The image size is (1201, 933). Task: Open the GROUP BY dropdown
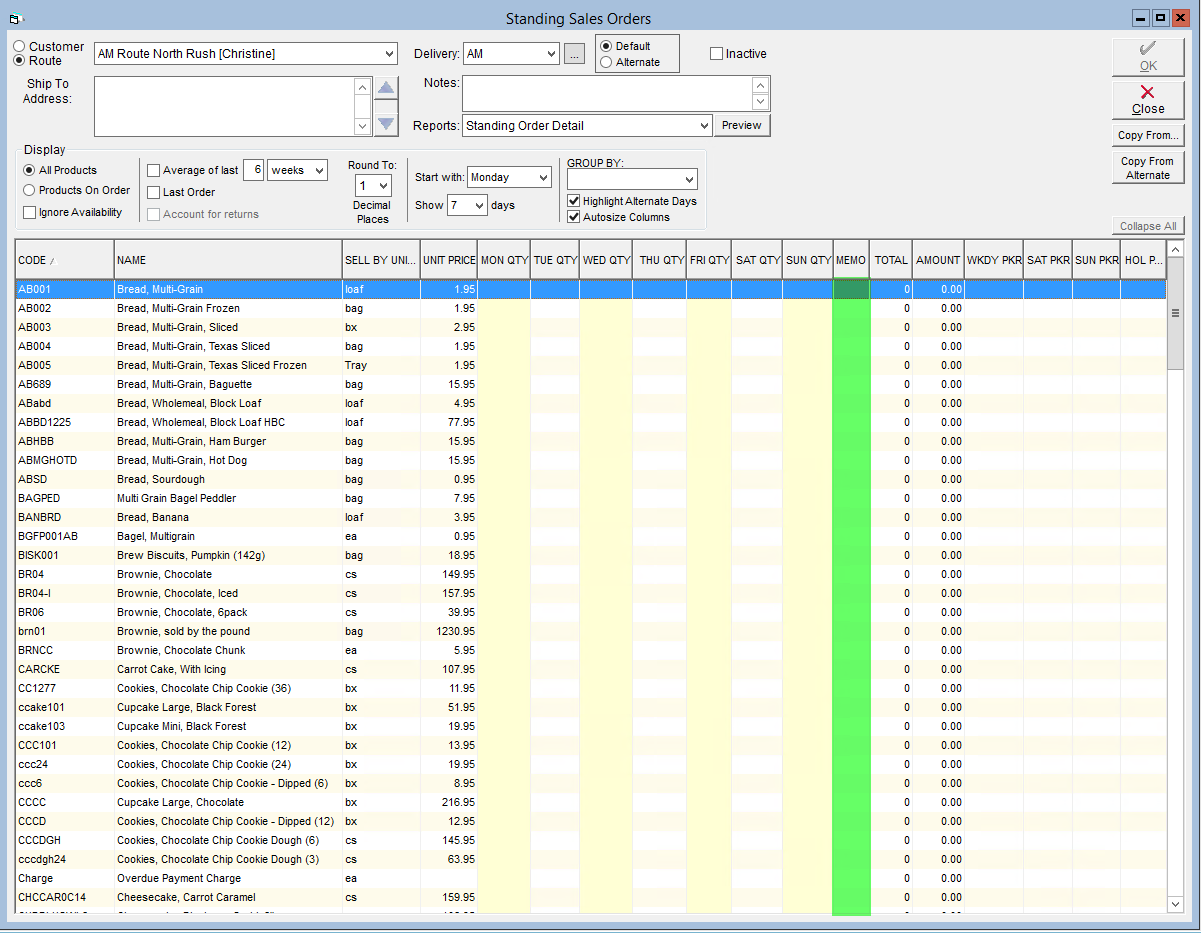tap(689, 179)
